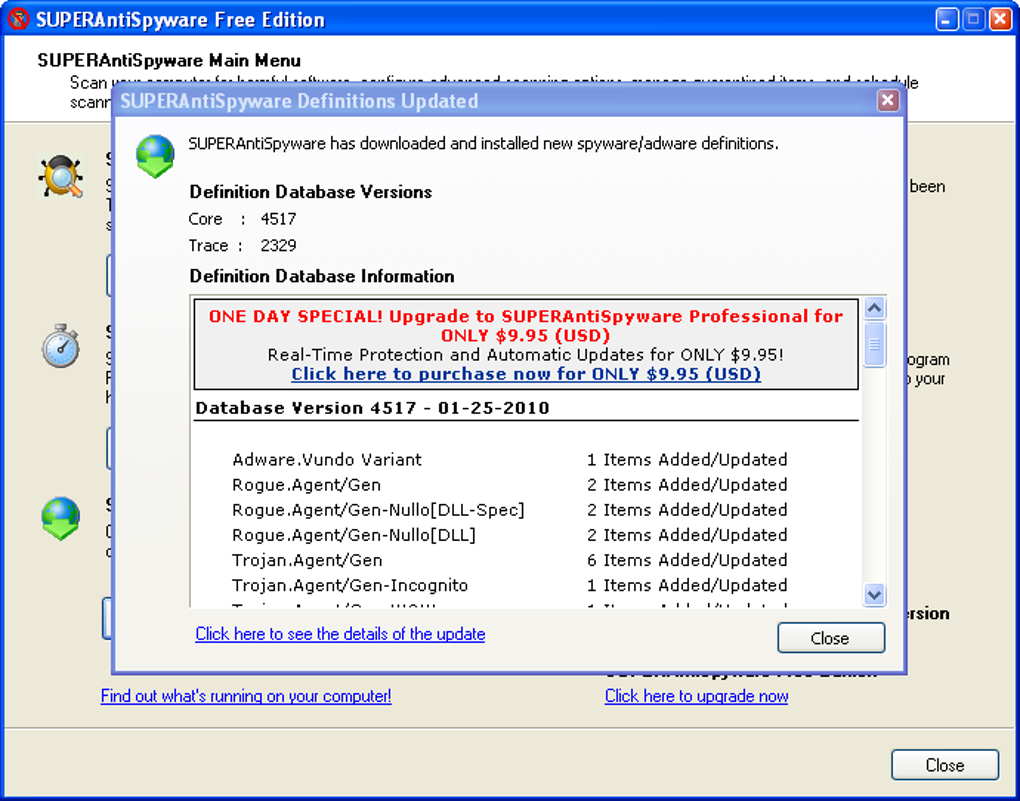Click the SUPERAntiSpyware title bar app icon
This screenshot has width=1020, height=801.
coord(18,19)
